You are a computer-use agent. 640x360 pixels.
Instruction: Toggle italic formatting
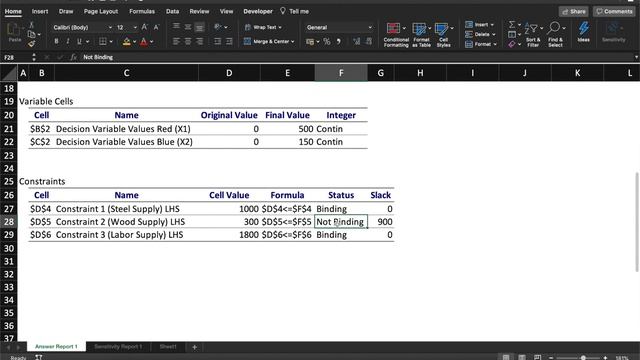click(68, 41)
